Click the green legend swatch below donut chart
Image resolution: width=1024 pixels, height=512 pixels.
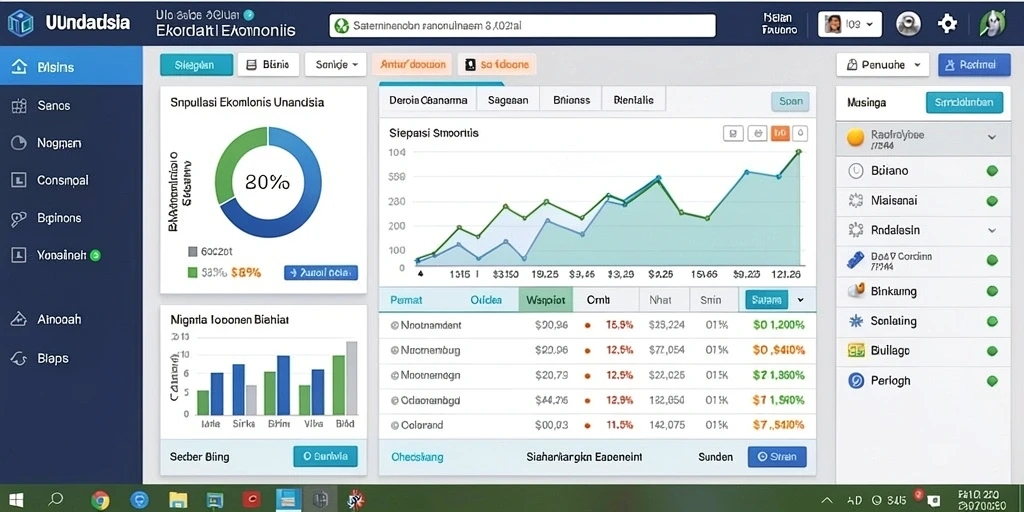[192, 272]
